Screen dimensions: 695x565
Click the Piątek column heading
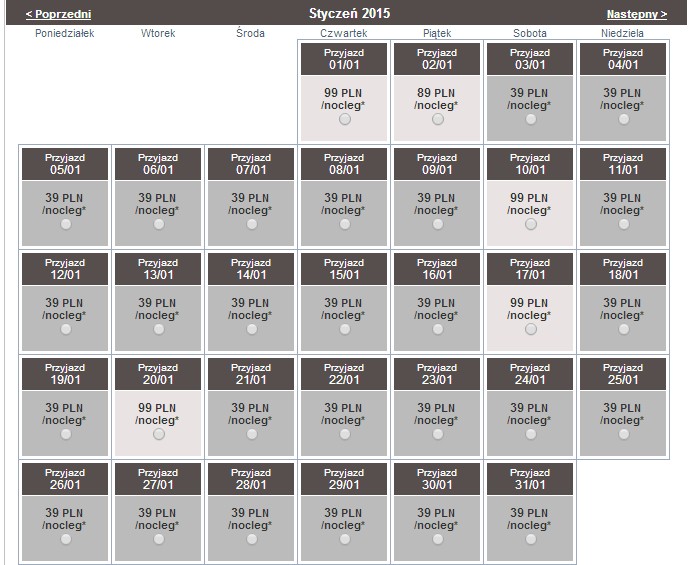click(437, 33)
